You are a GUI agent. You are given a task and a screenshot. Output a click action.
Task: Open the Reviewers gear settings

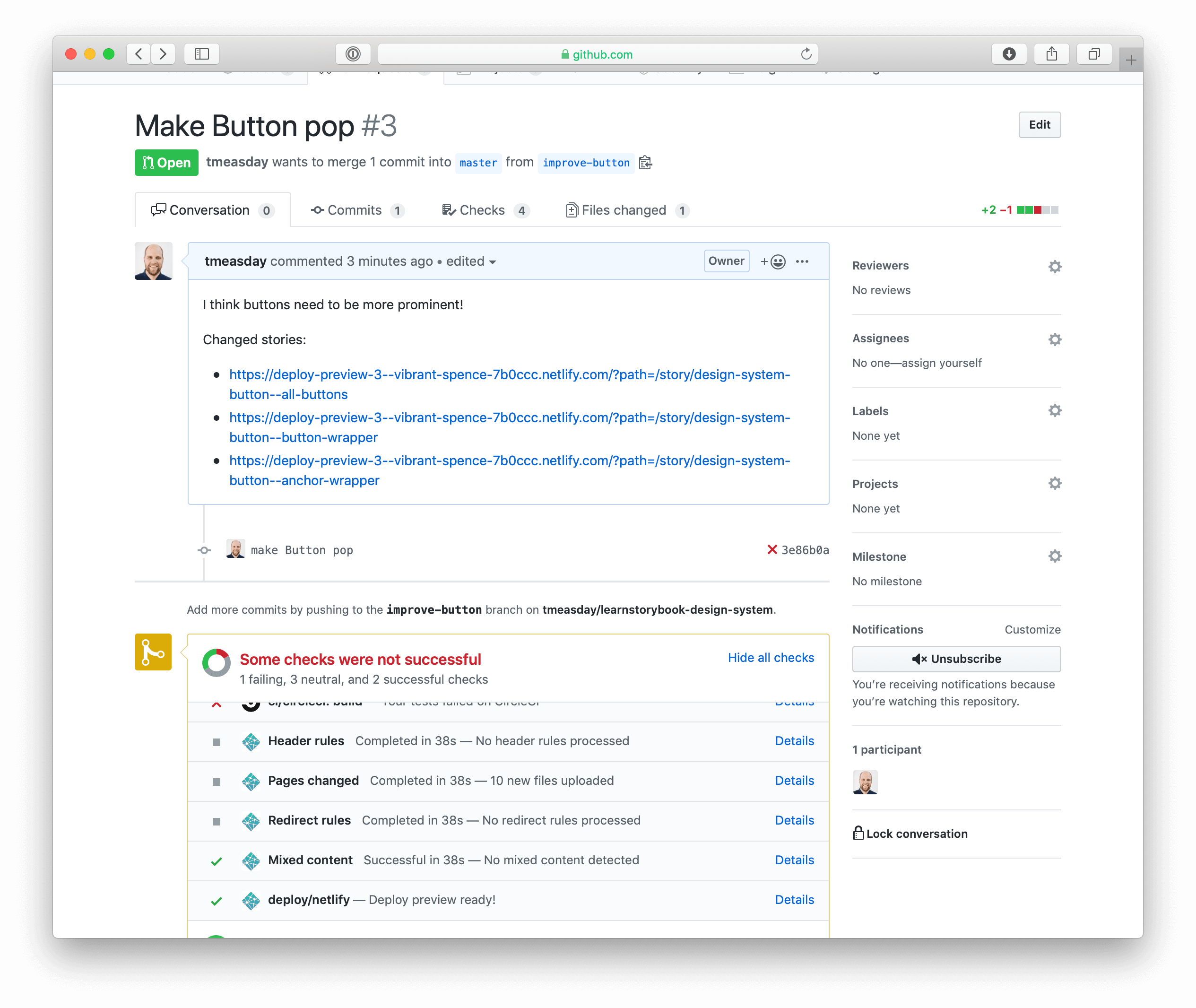[1055, 266]
